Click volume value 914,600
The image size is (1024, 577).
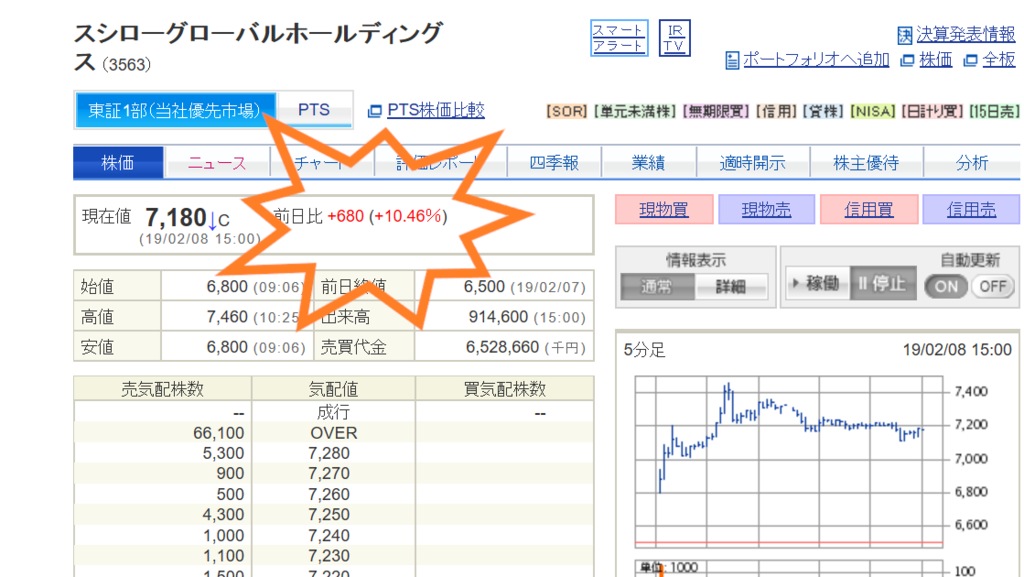498,317
